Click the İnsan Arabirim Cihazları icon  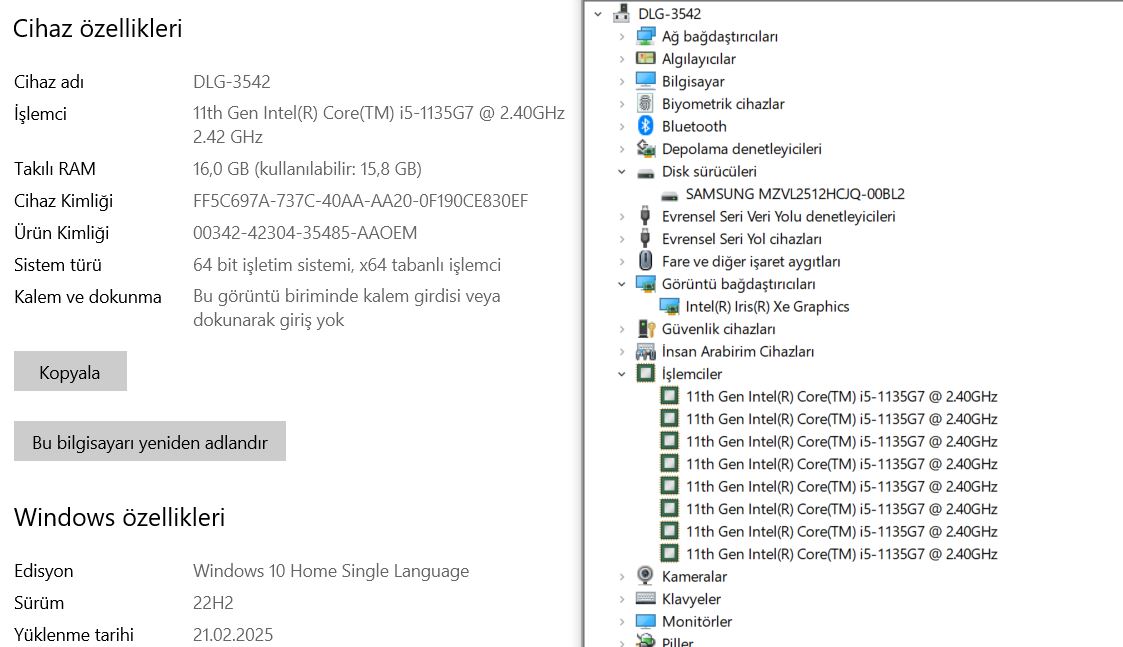[646, 352]
